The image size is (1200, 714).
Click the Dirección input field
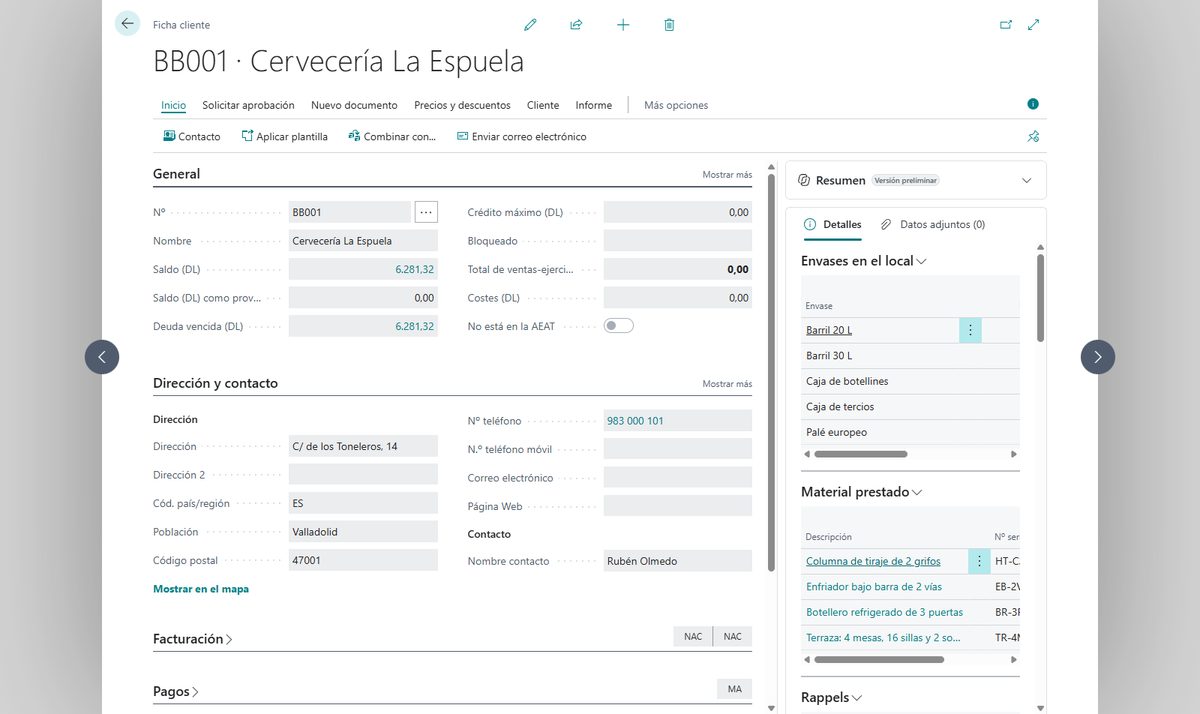coord(363,446)
